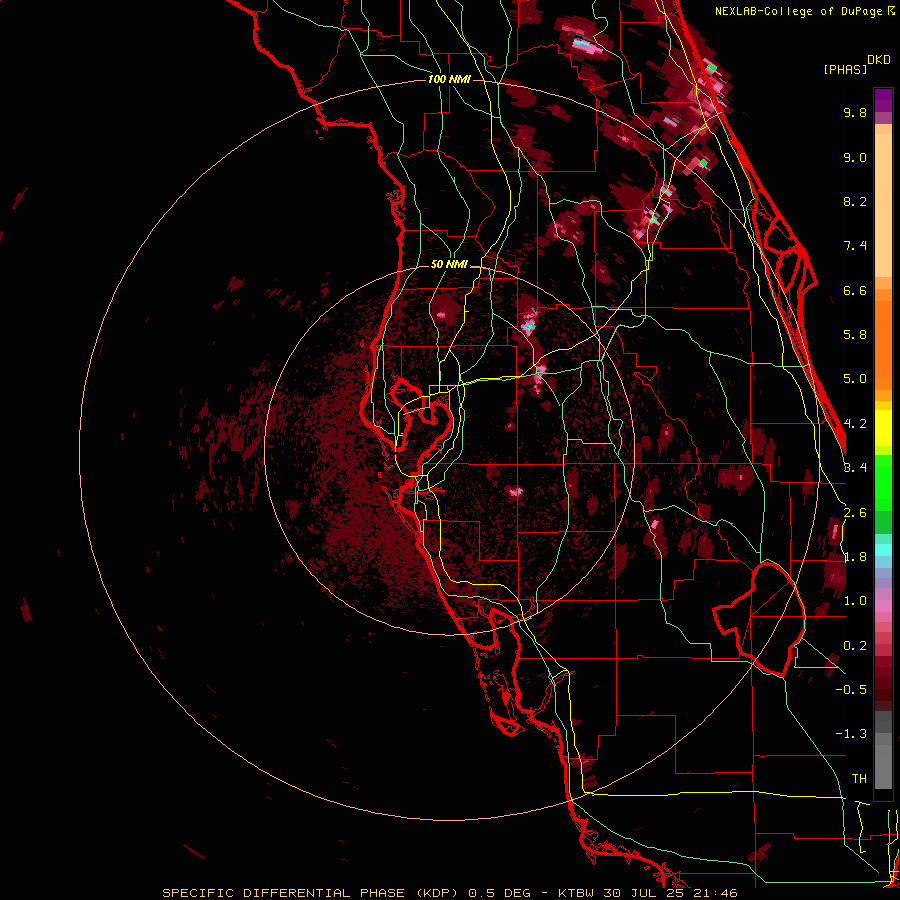This screenshot has height=900, width=900.
Task: Select the Specific Differential Phase caption
Action: (449, 893)
